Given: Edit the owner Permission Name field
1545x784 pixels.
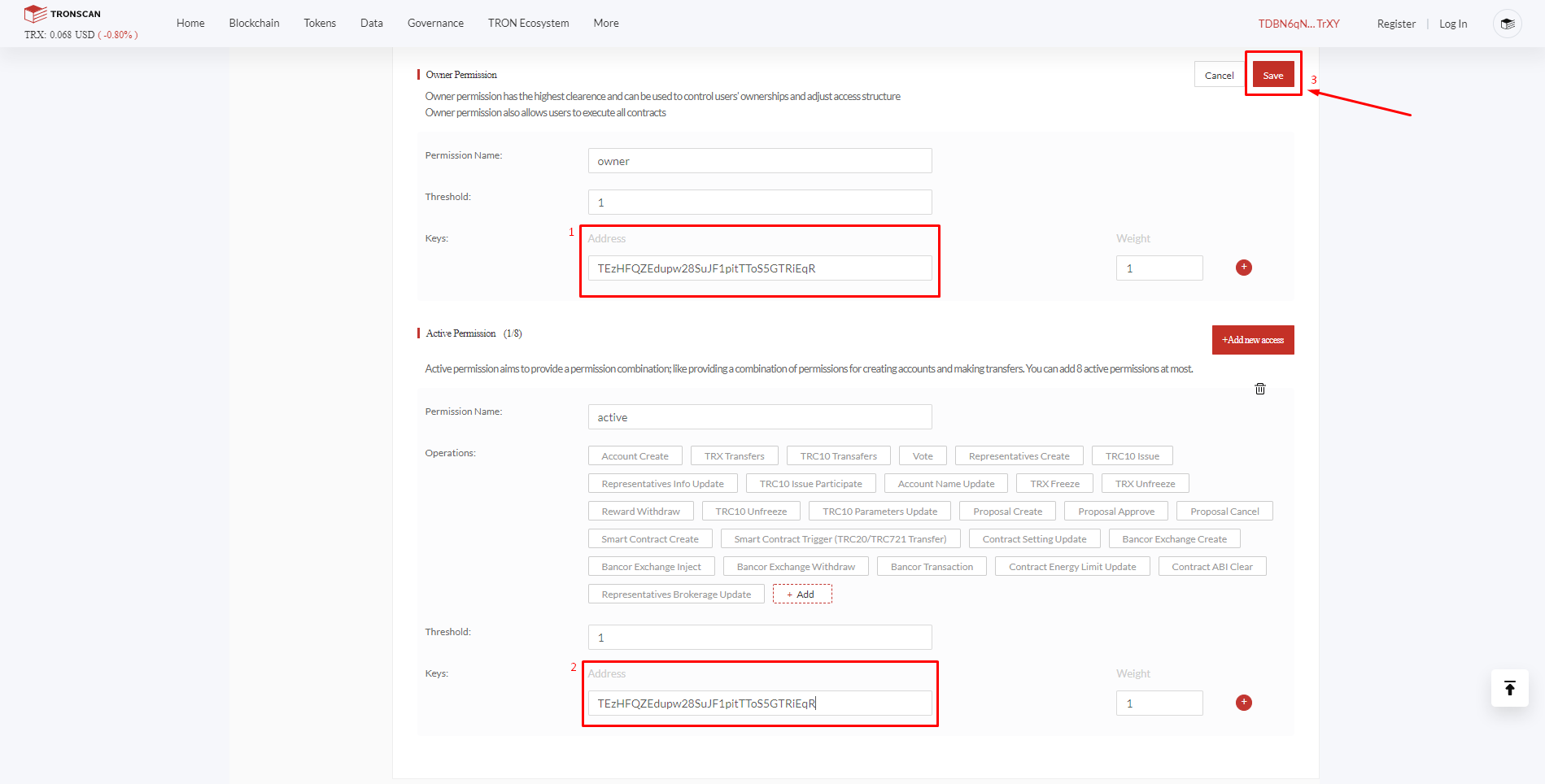Looking at the screenshot, I should 760,161.
